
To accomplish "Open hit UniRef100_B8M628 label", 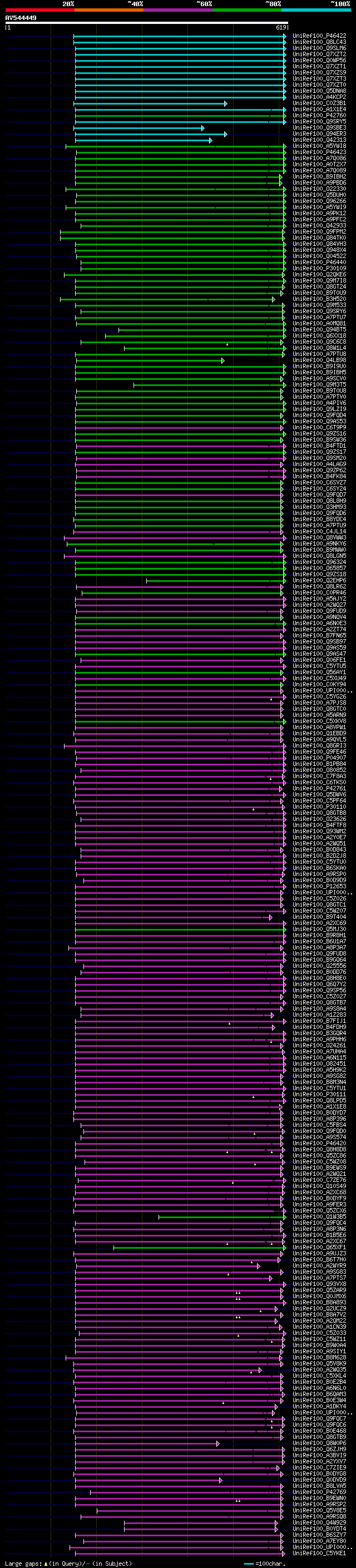I will coord(319,1357).
